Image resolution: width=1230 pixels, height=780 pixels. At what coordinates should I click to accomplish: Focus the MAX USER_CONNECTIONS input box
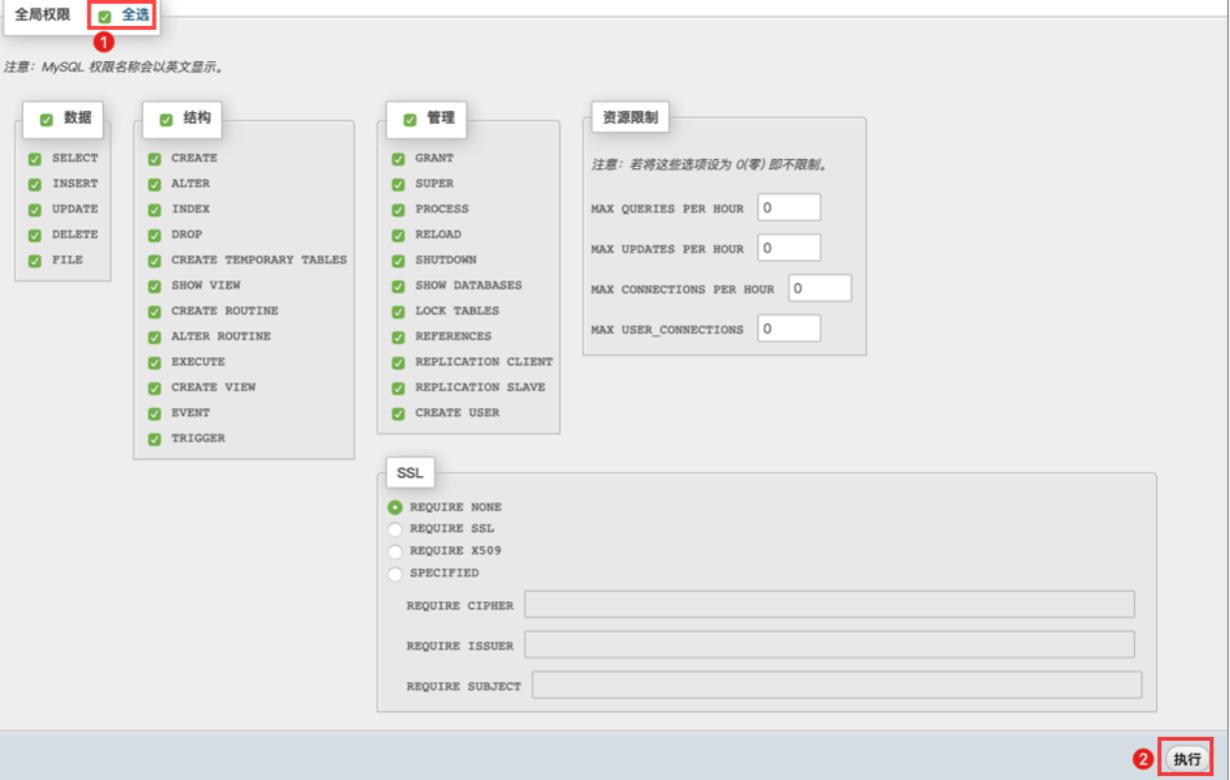789,328
